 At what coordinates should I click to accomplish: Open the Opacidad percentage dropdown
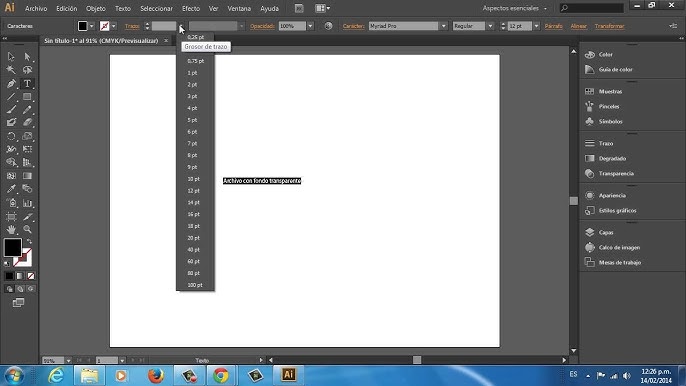pyautogui.click(x=310, y=26)
